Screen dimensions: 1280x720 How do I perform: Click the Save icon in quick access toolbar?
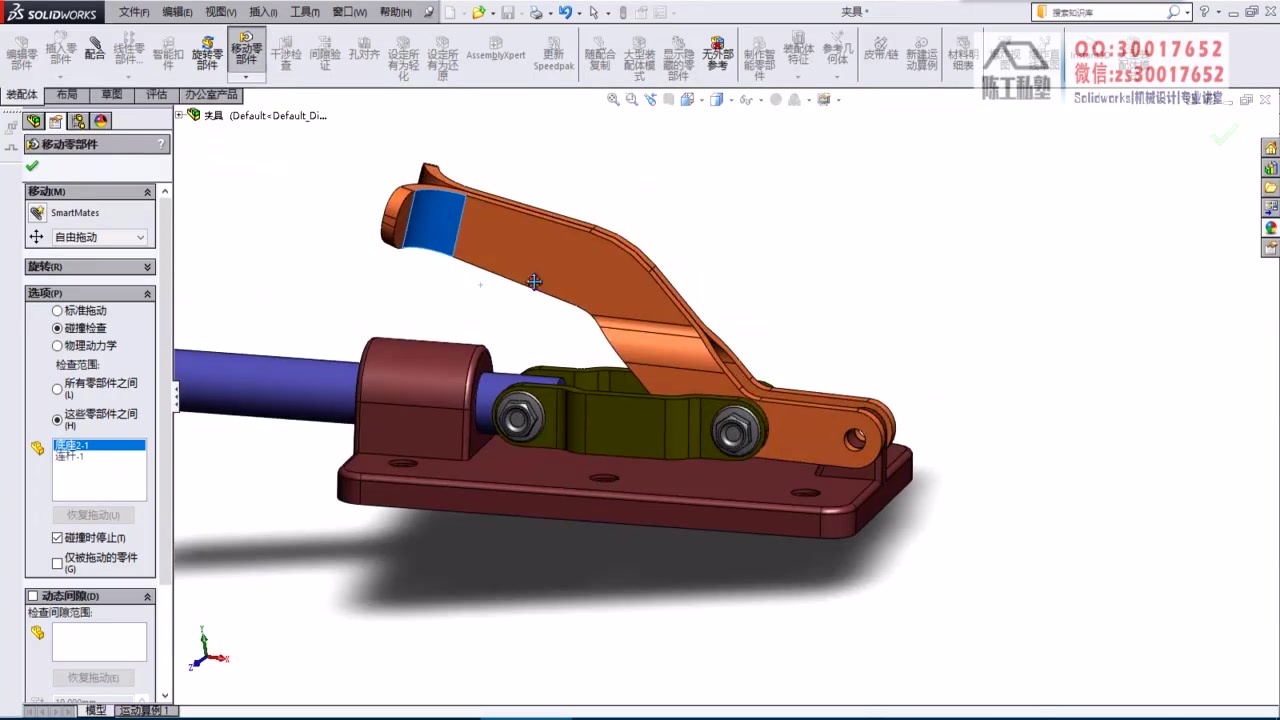tap(507, 12)
